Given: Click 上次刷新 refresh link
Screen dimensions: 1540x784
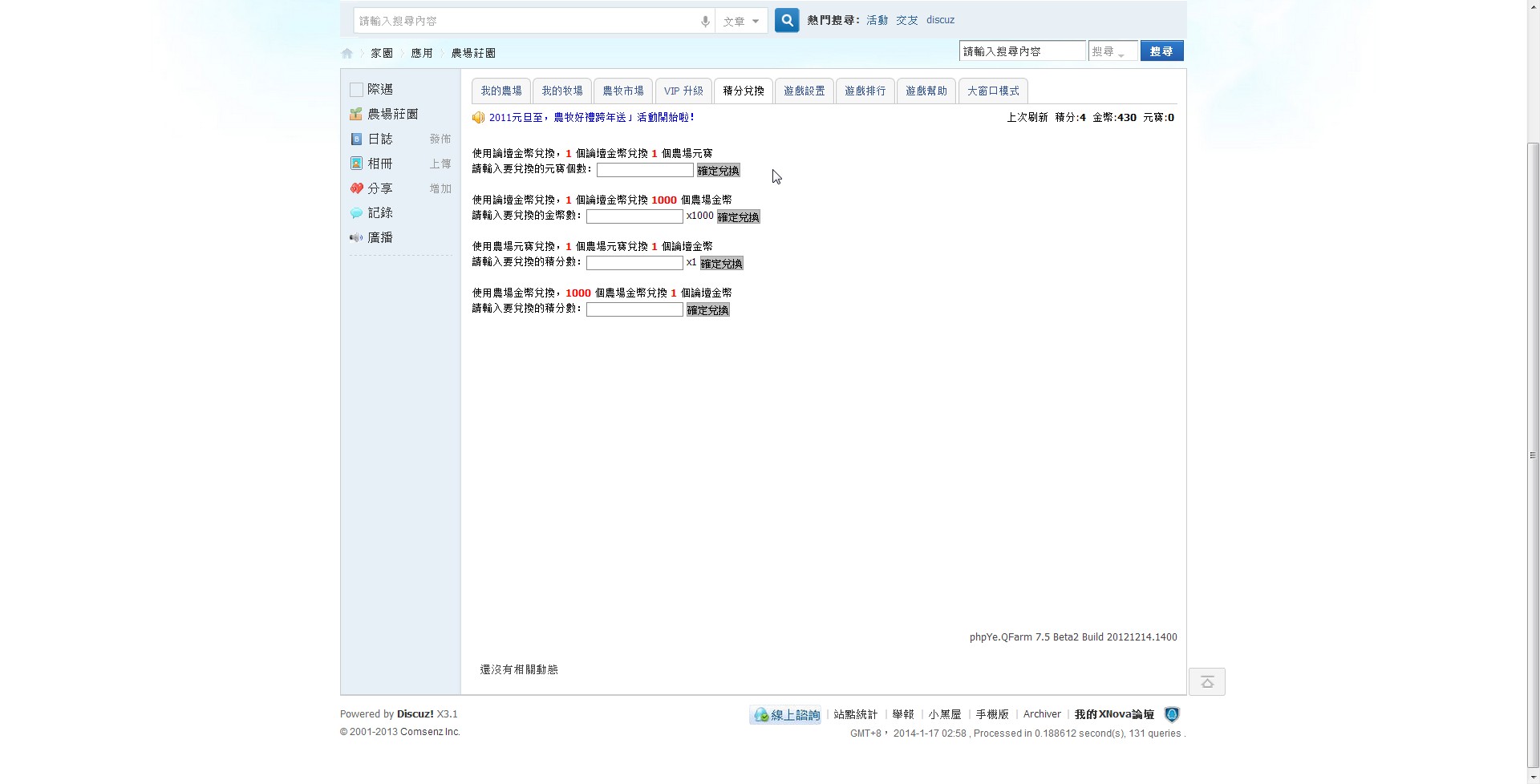Looking at the screenshot, I should (x=1027, y=118).
